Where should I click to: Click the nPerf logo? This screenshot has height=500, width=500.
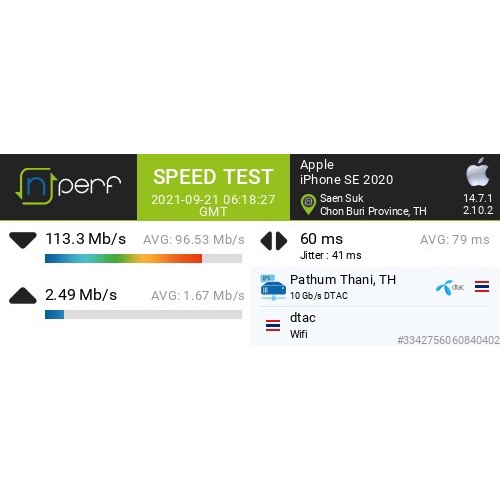click(68, 186)
